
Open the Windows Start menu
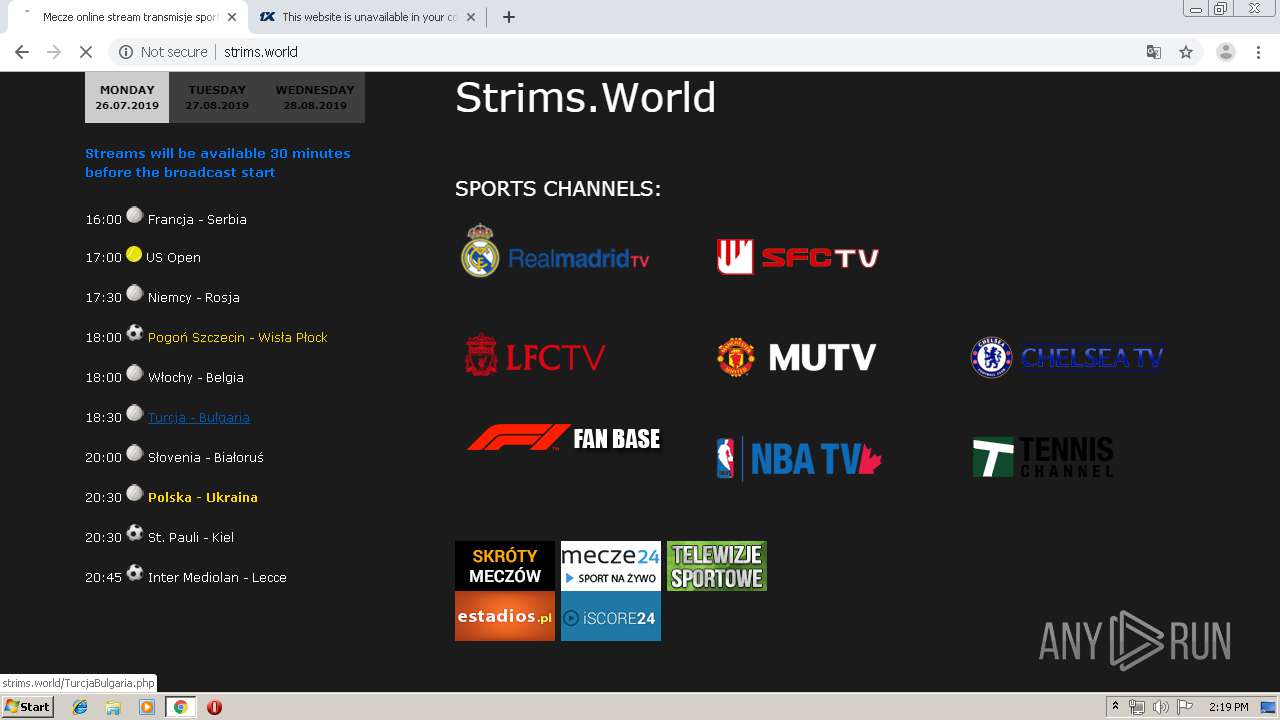28,706
